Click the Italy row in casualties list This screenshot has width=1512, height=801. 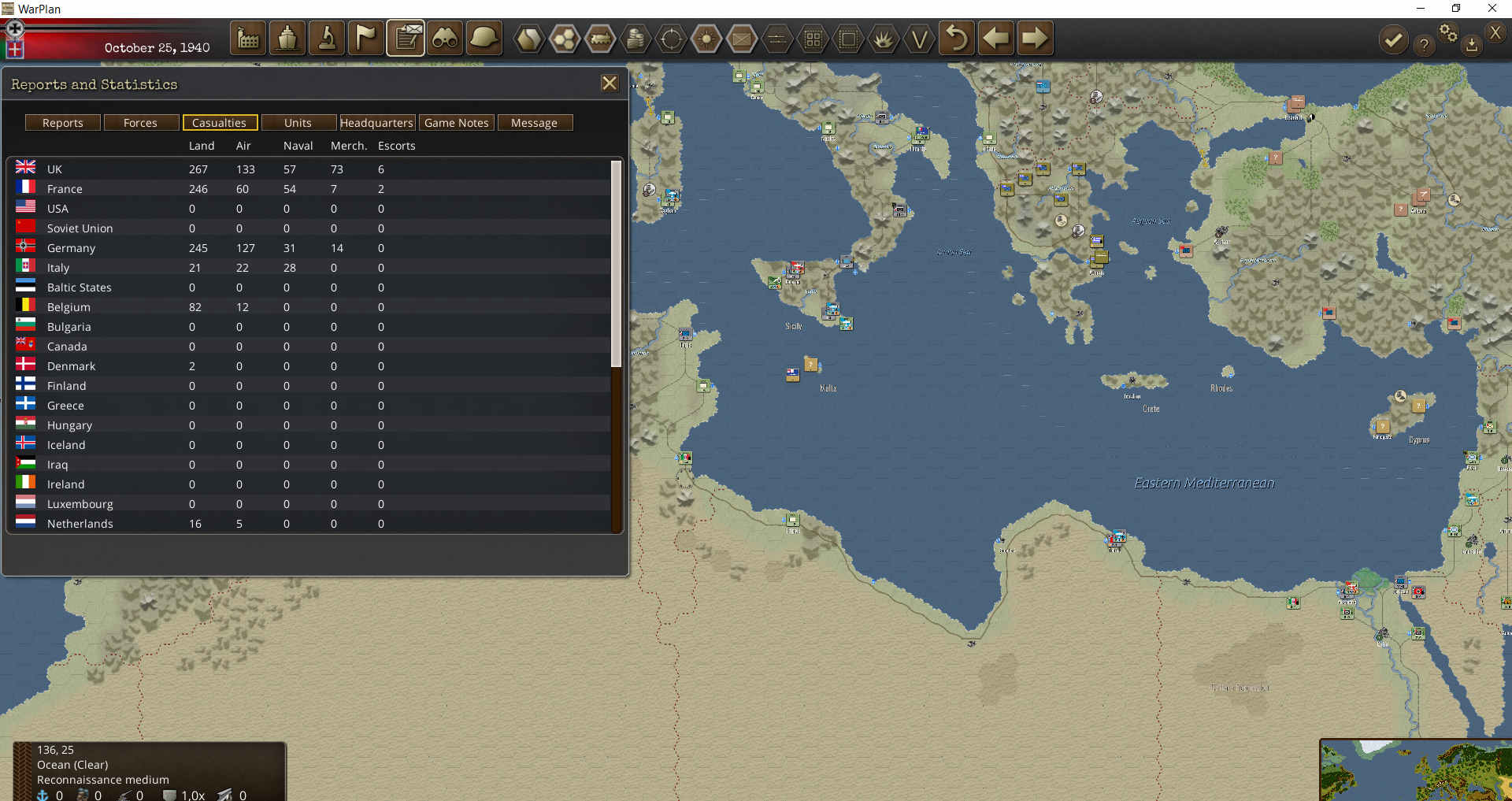(x=312, y=268)
